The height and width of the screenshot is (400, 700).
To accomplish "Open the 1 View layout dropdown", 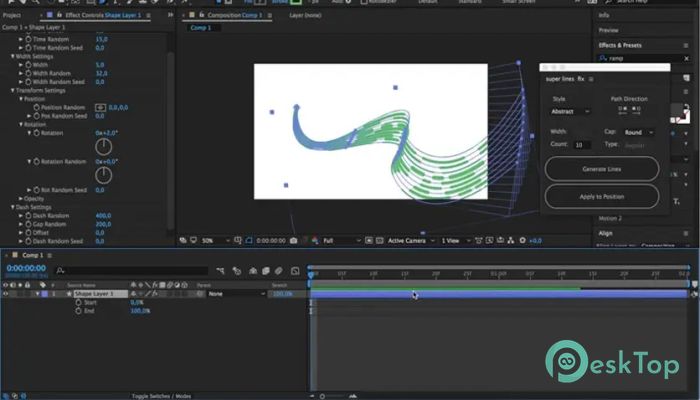I will coord(455,241).
